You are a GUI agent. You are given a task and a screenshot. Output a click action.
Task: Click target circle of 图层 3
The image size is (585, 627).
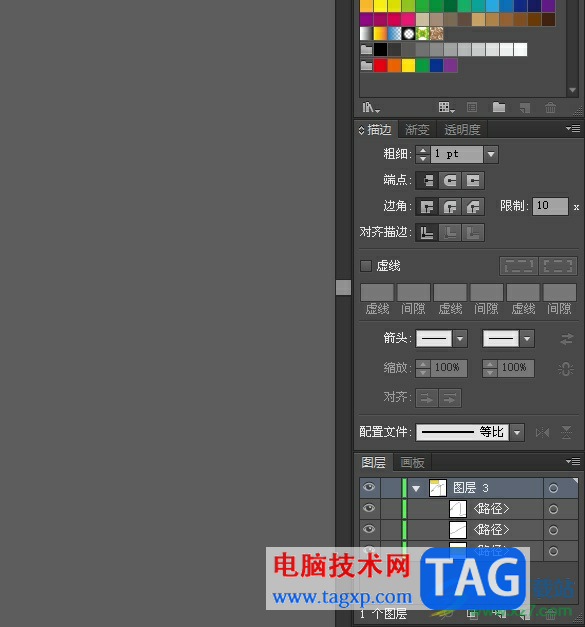coord(553,488)
